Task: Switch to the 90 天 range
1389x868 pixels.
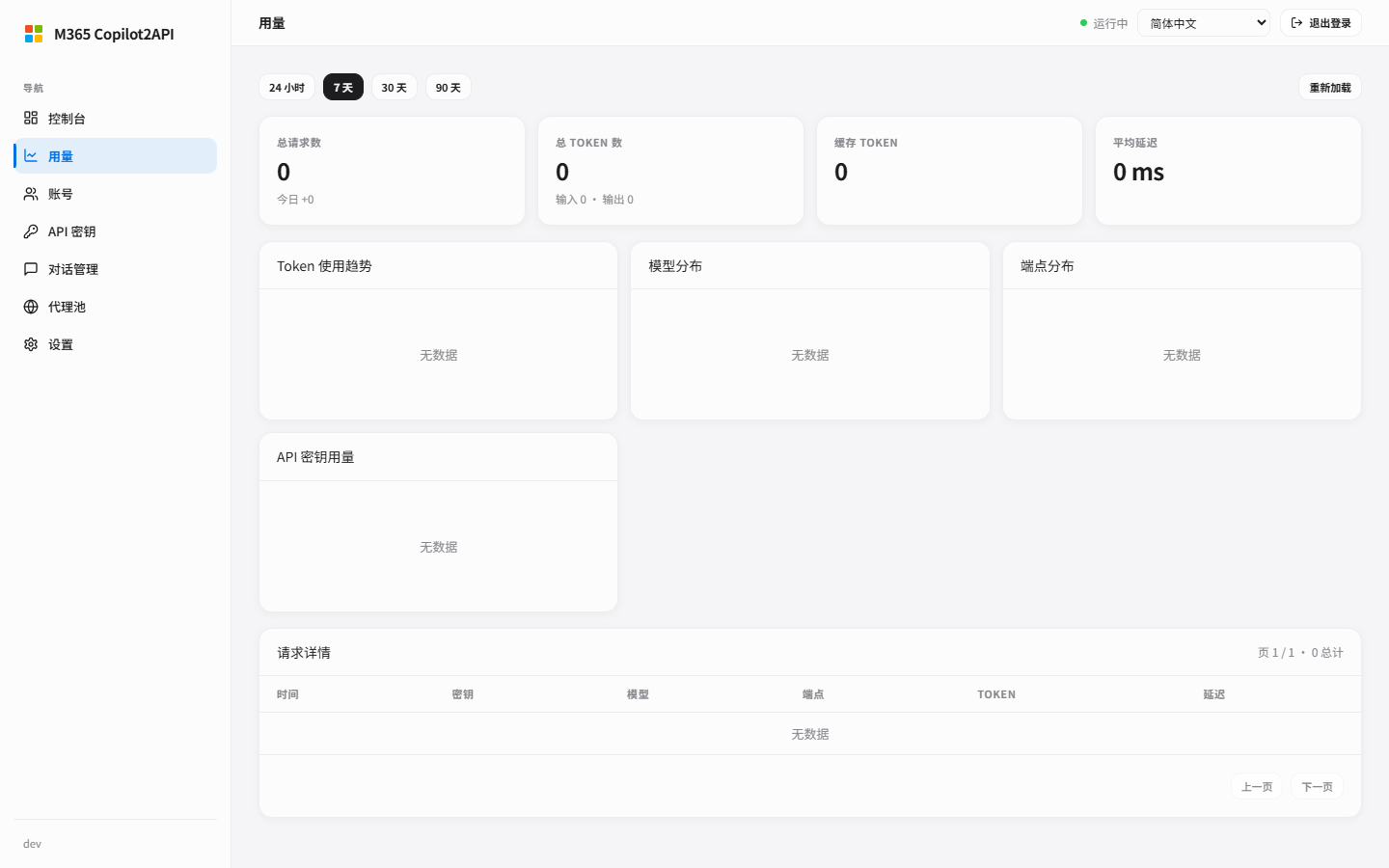Action: coord(448,87)
